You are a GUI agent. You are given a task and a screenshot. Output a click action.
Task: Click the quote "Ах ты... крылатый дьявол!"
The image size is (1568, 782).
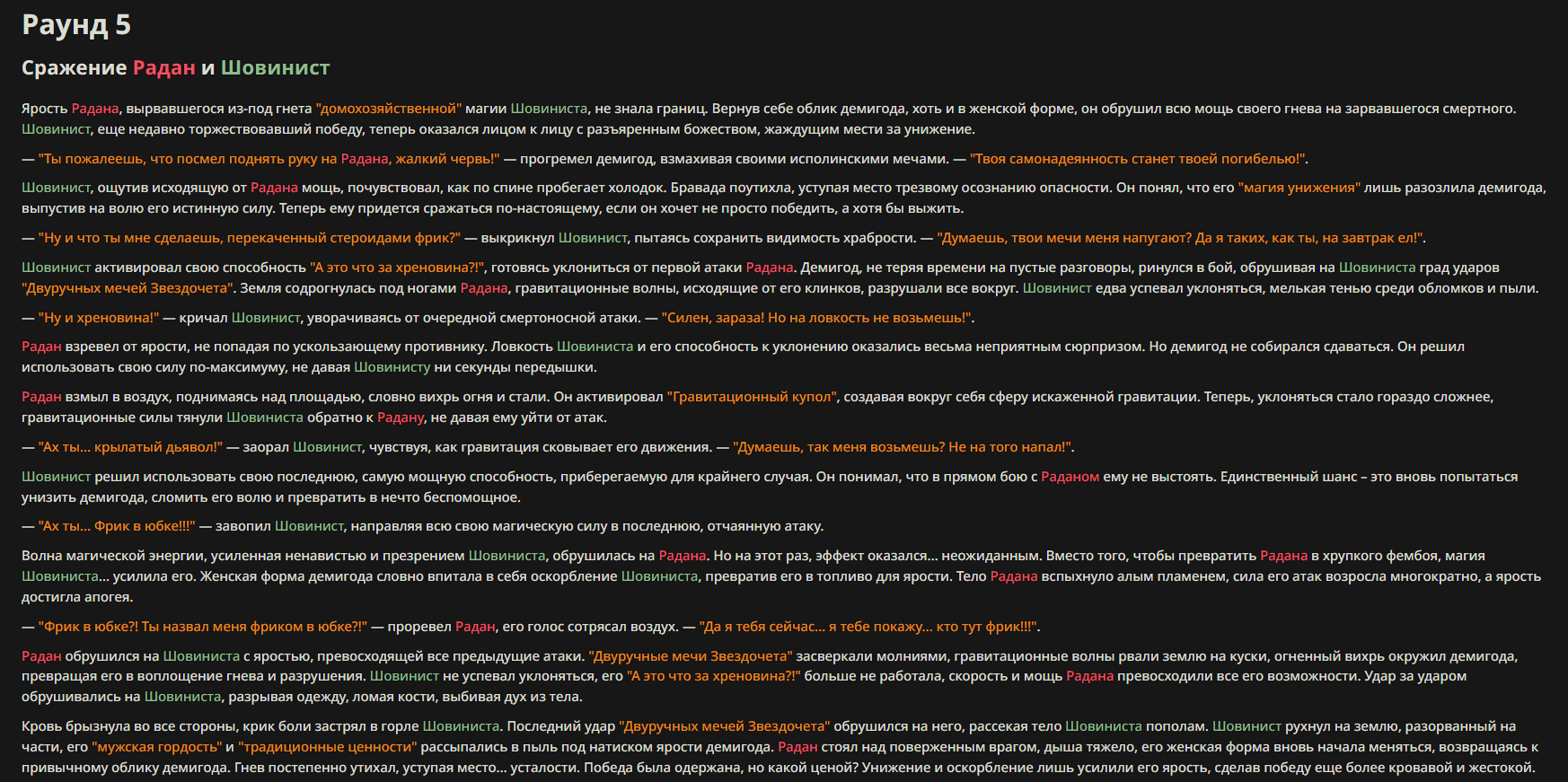pyautogui.click(x=130, y=447)
